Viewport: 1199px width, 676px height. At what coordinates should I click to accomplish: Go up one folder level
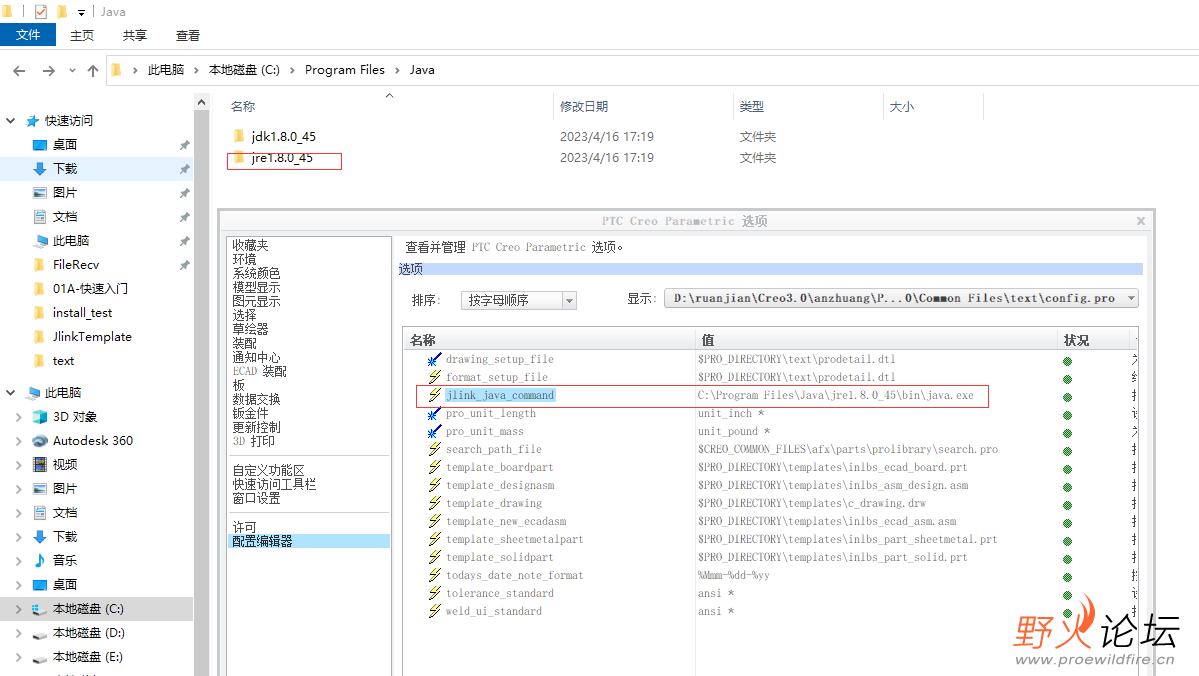point(93,70)
